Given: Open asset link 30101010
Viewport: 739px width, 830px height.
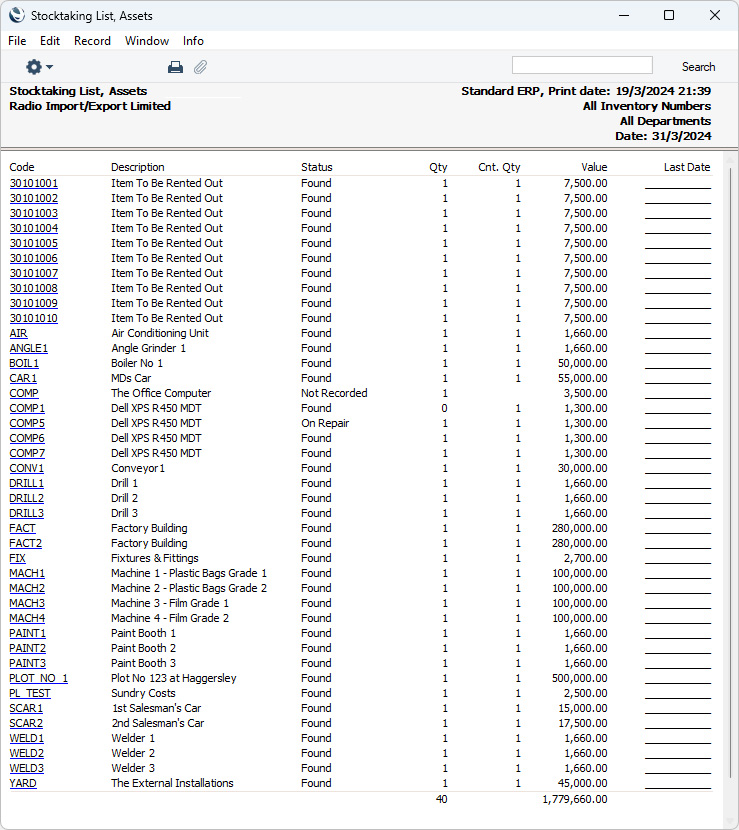Looking at the screenshot, I should tap(33, 319).
